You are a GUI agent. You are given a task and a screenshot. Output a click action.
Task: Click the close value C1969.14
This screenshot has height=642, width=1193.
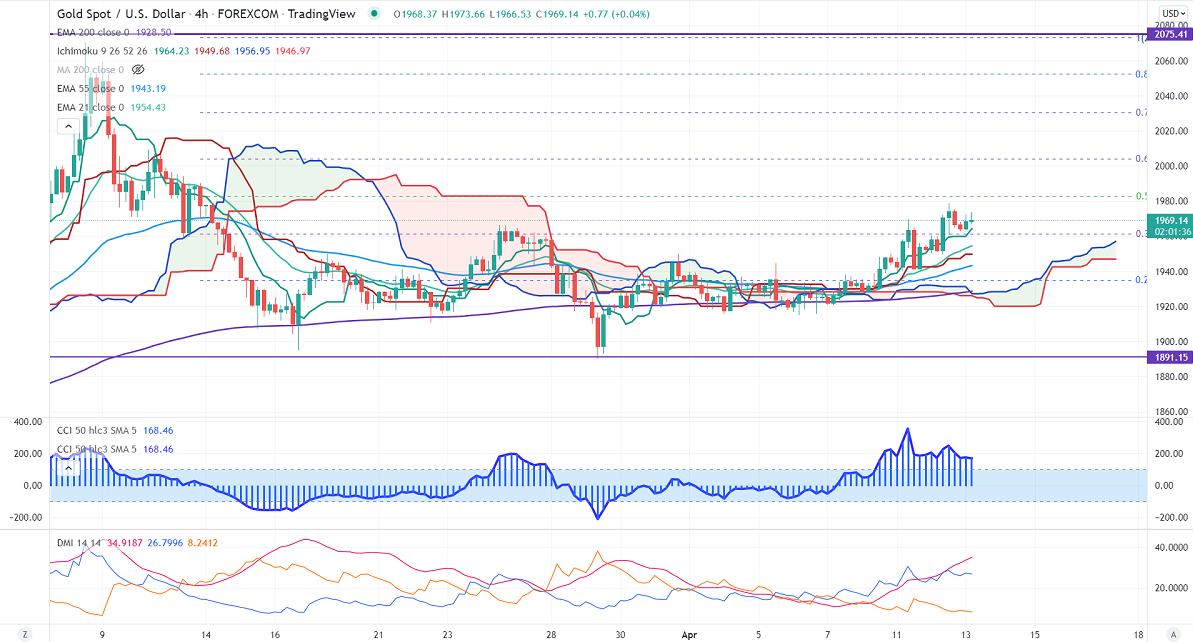click(557, 14)
